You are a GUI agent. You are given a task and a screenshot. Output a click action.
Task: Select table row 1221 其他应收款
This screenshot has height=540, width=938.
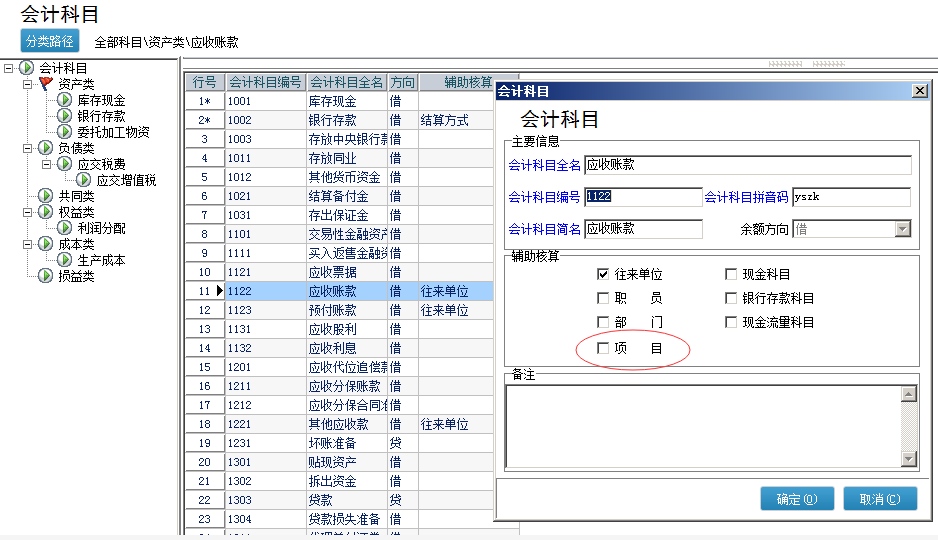[x=339, y=424]
